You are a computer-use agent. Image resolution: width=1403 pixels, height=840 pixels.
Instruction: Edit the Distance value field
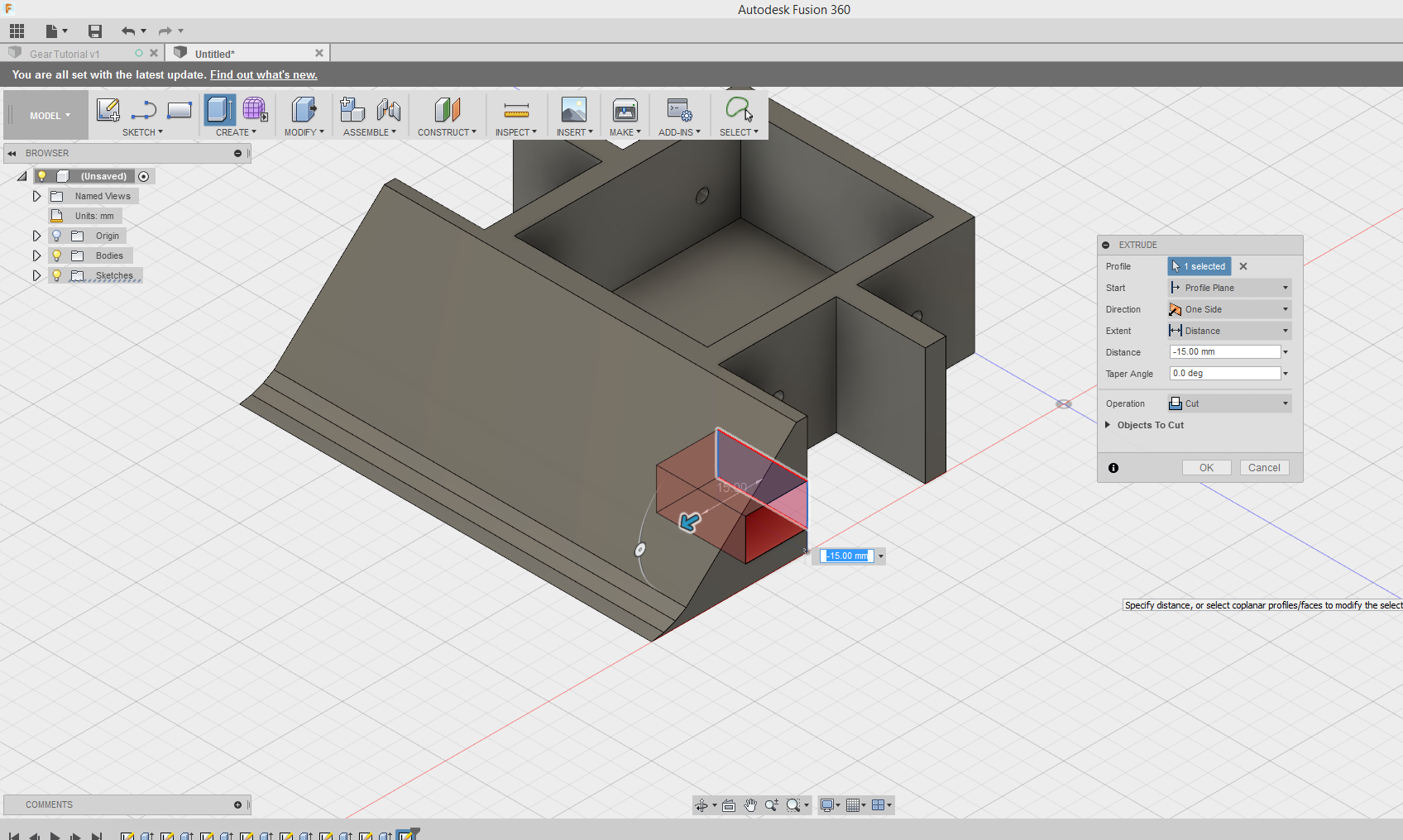click(x=1224, y=351)
